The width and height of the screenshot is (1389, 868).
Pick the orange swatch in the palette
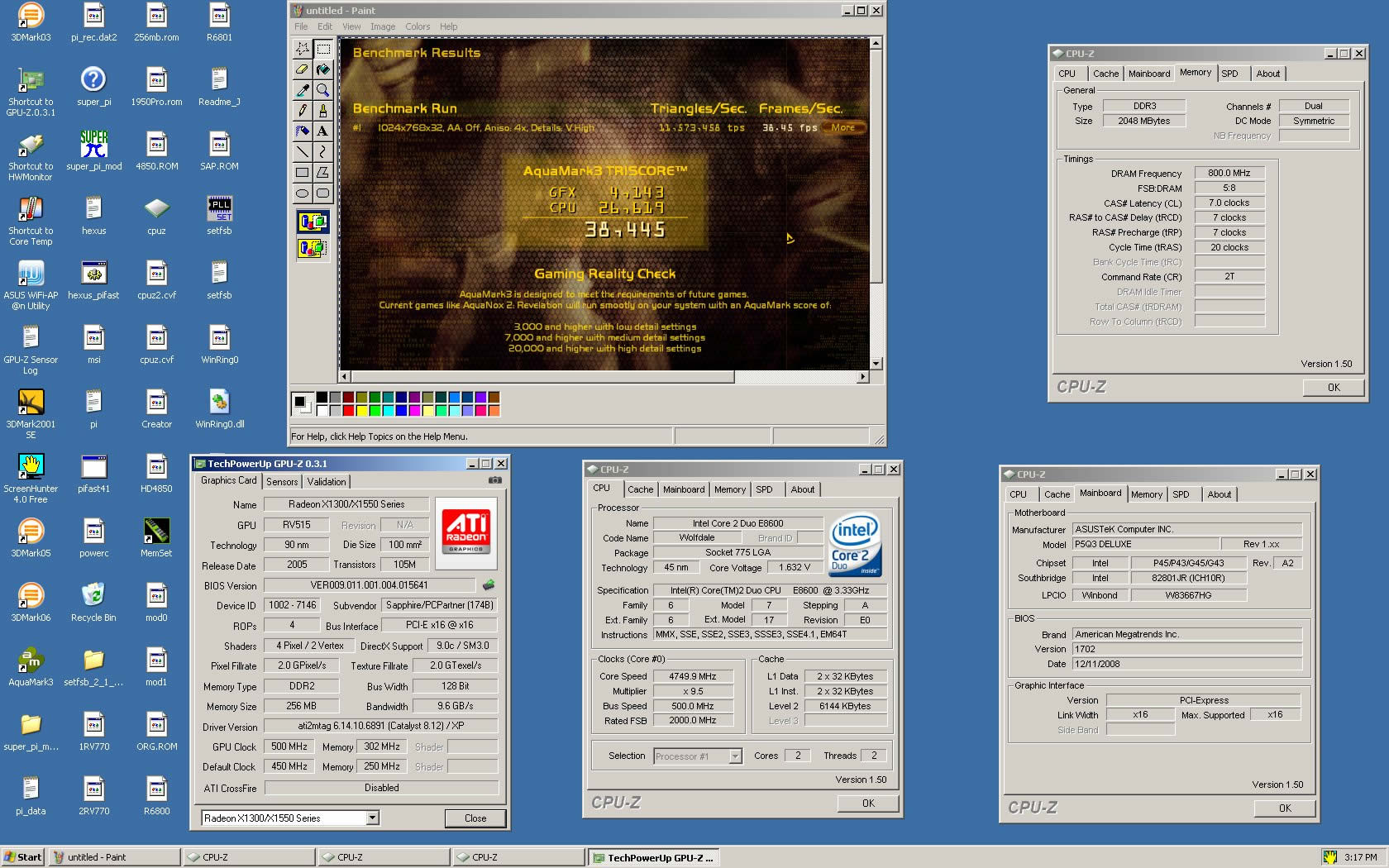(x=494, y=410)
